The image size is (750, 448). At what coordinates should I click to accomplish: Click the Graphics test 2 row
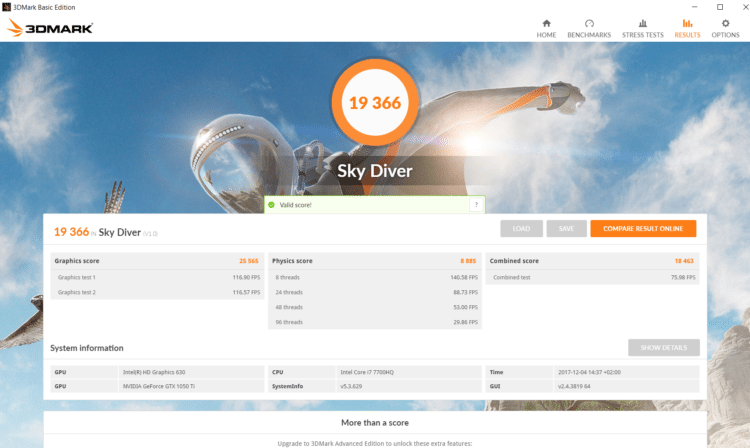157,292
